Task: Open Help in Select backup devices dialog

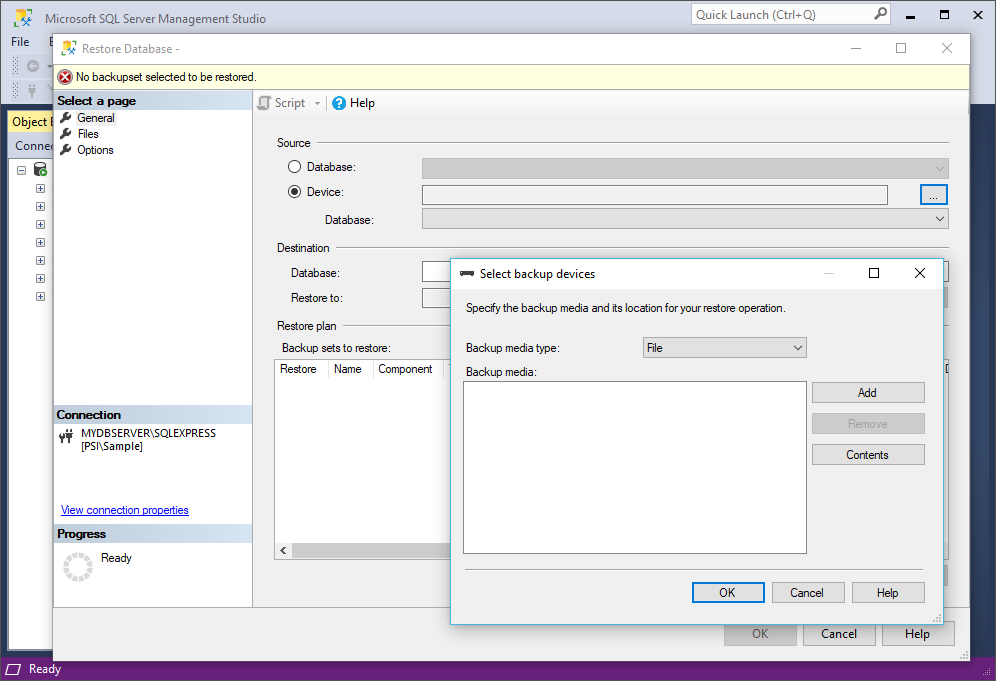Action: (887, 593)
